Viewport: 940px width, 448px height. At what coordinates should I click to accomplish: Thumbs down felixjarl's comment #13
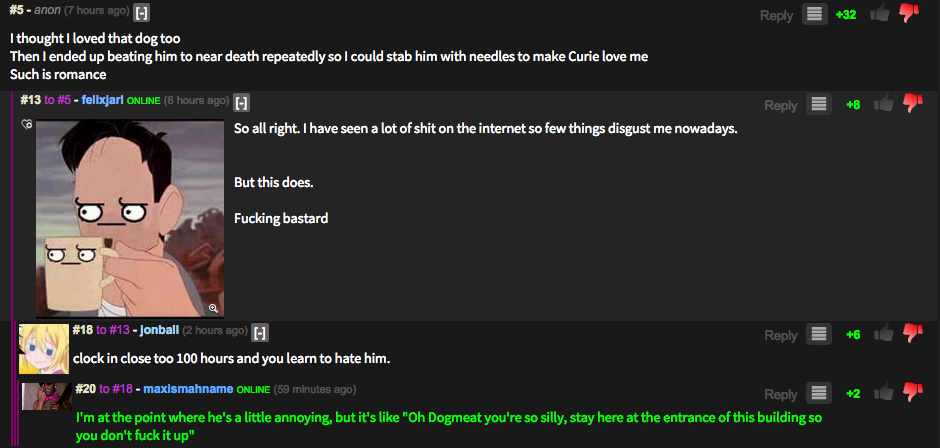click(912, 104)
